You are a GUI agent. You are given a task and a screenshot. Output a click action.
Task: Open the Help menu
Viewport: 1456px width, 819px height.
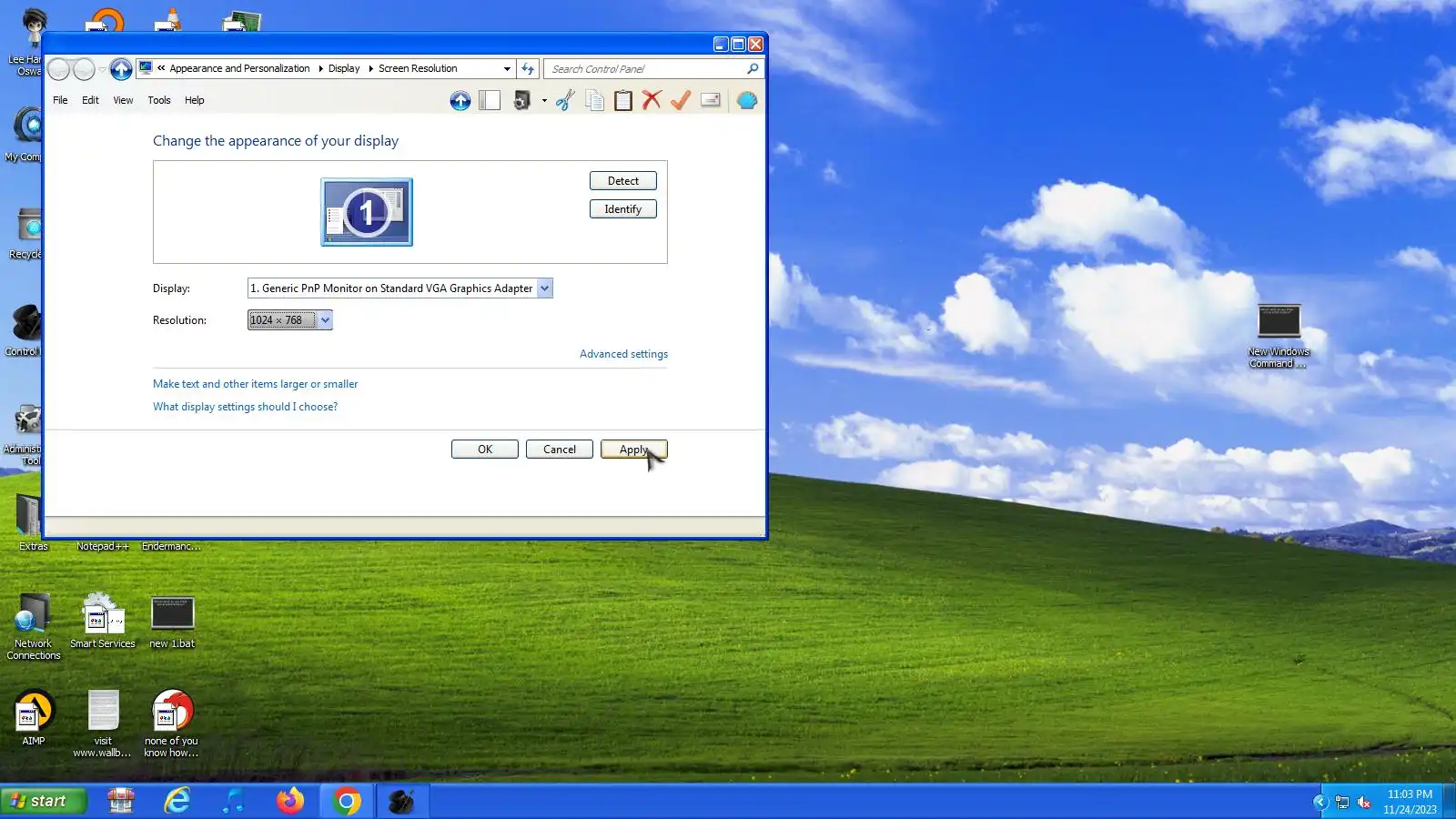[195, 101]
